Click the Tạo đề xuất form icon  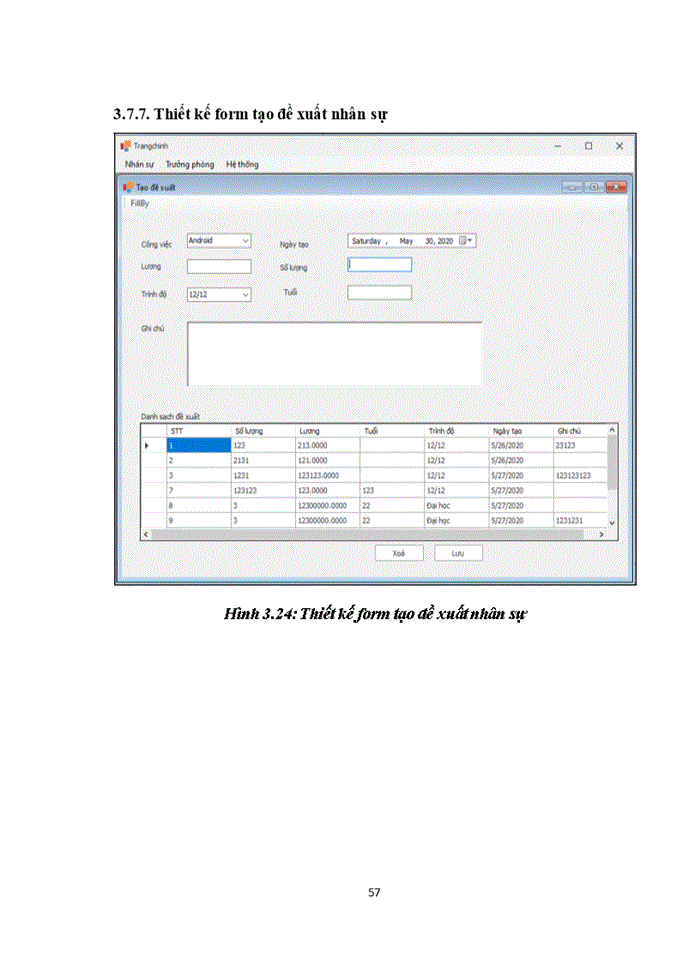tap(128, 187)
